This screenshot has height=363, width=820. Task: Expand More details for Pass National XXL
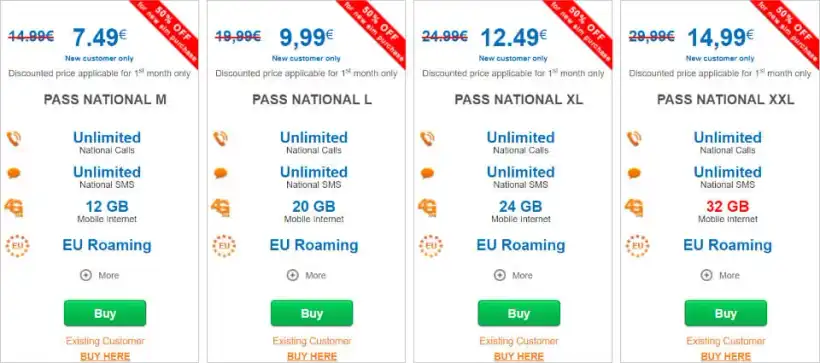[x=721, y=275]
